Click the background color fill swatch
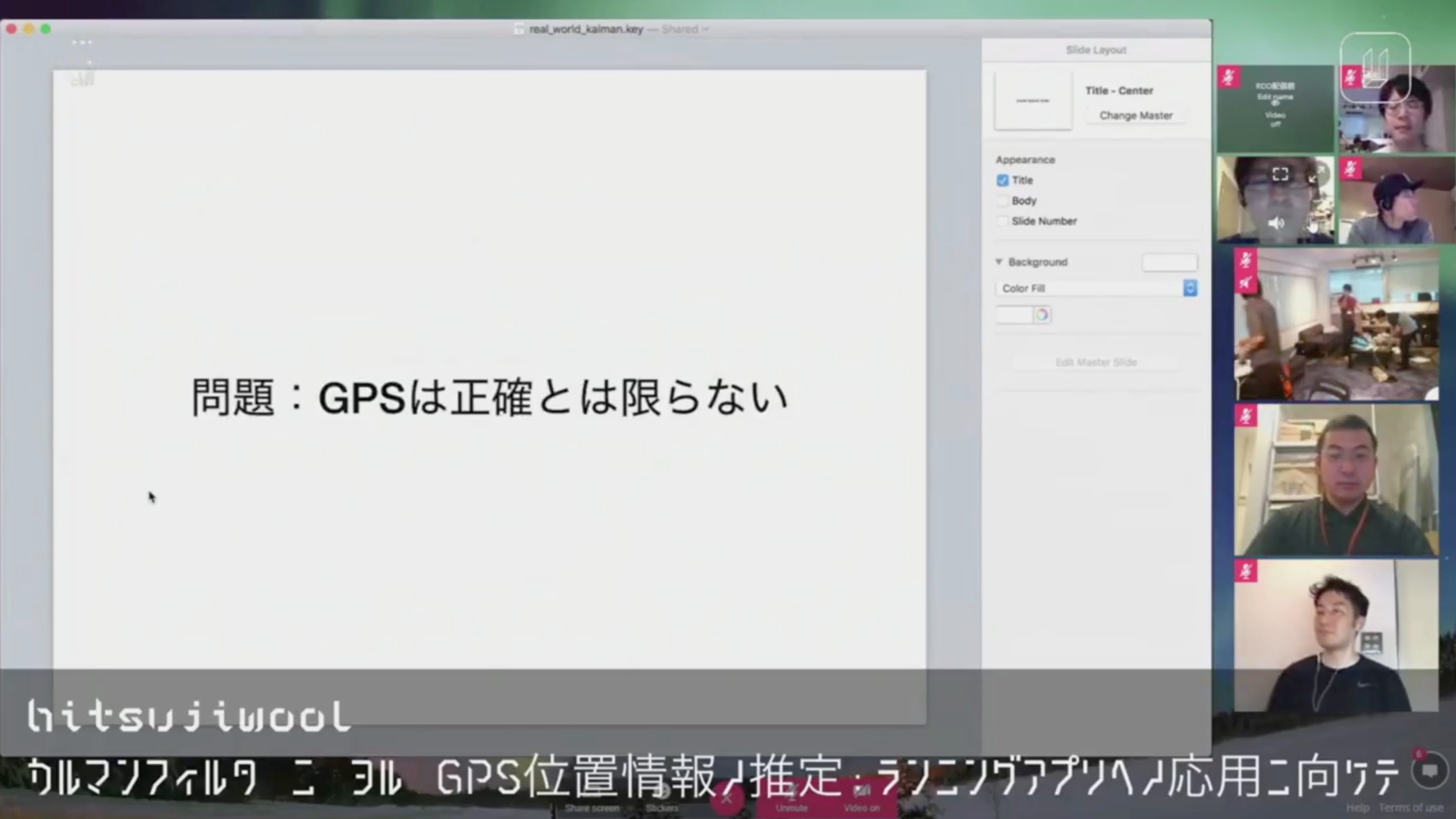 tap(1014, 315)
